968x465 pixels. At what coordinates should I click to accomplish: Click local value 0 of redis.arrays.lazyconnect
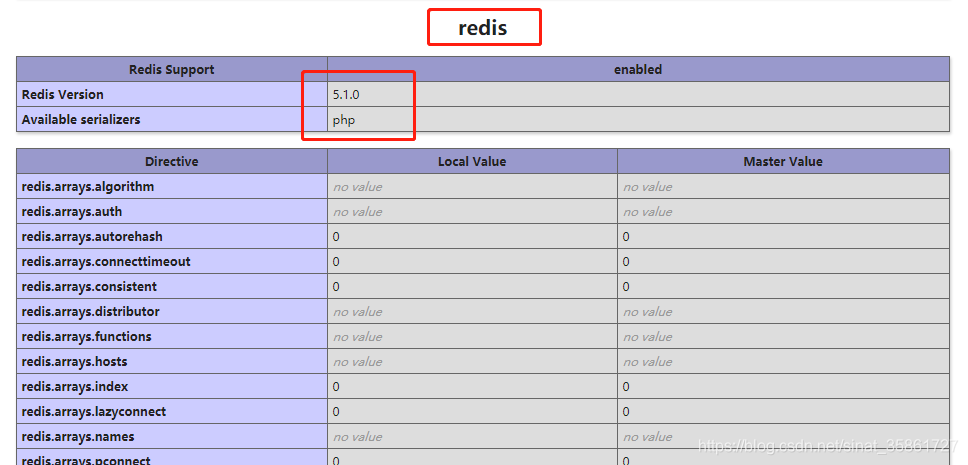coord(336,411)
